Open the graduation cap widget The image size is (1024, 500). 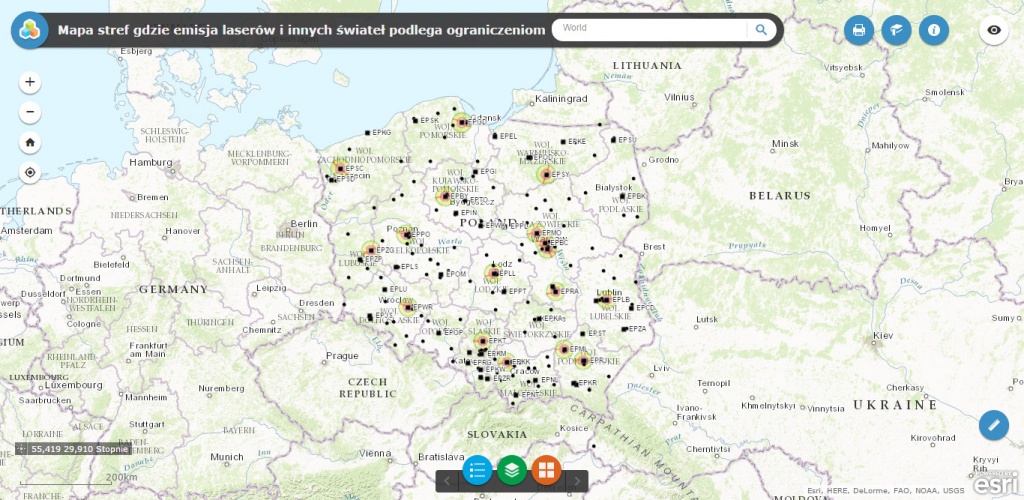(896, 30)
